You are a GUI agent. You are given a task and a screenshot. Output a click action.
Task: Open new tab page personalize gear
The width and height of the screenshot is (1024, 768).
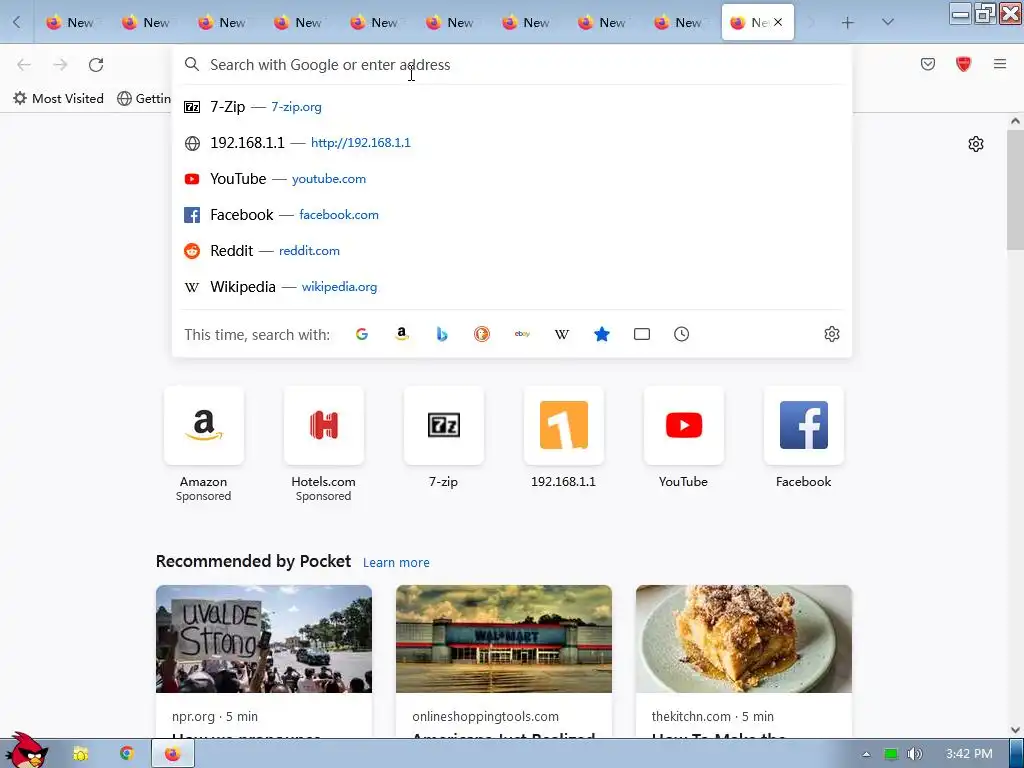point(976,144)
